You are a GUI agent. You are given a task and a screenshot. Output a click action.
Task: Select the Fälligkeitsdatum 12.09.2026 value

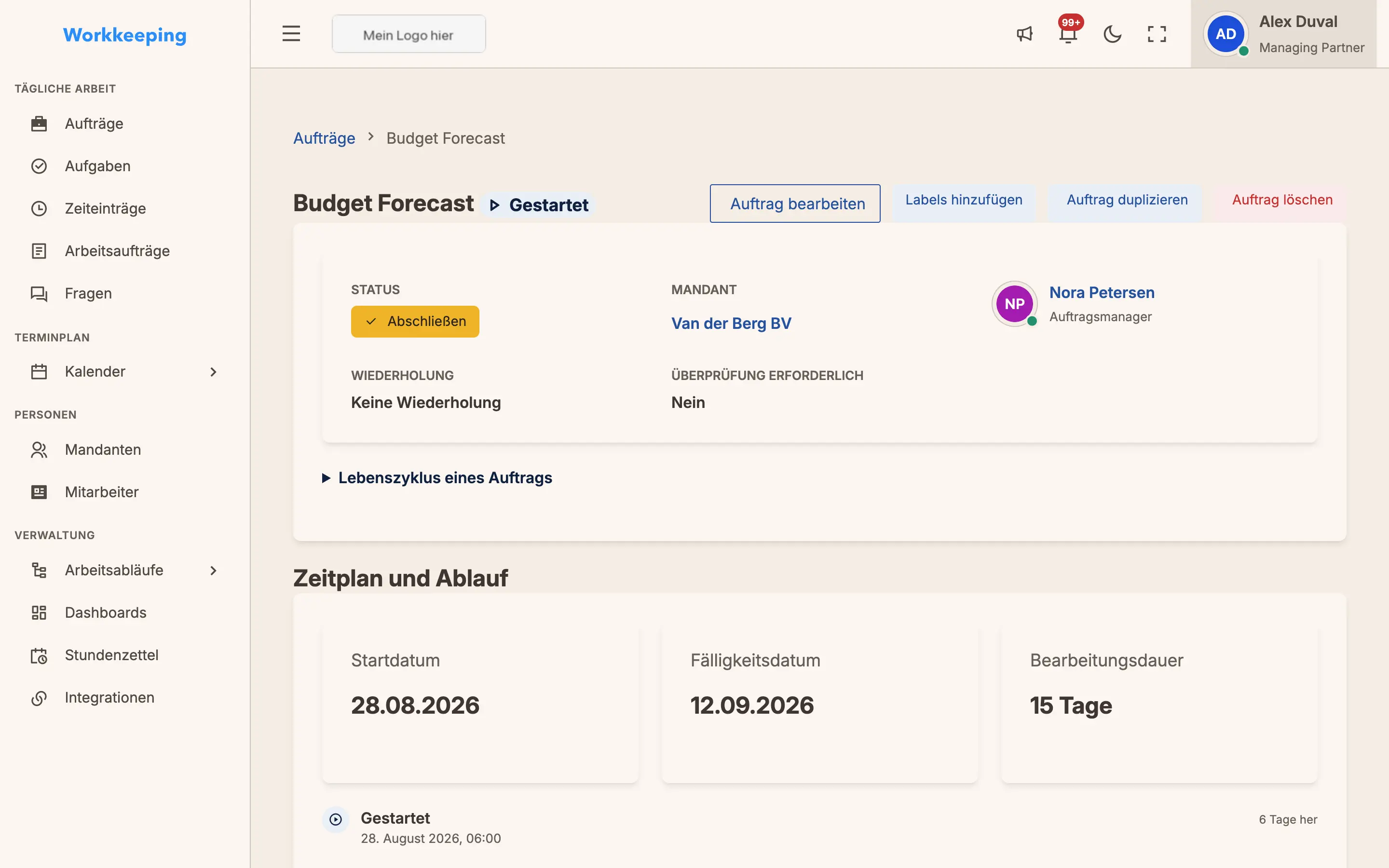point(752,705)
